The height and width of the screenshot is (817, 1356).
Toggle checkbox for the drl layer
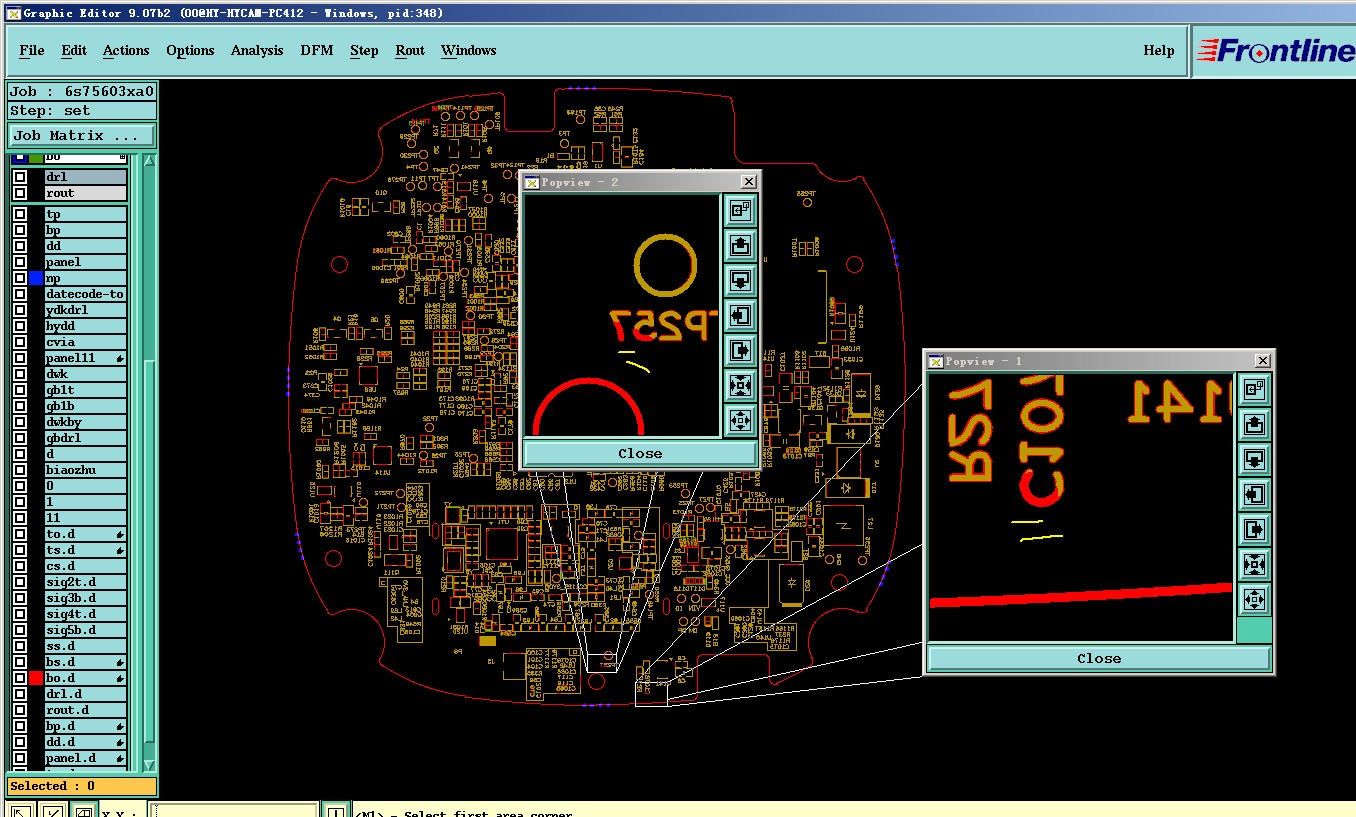[x=20, y=177]
